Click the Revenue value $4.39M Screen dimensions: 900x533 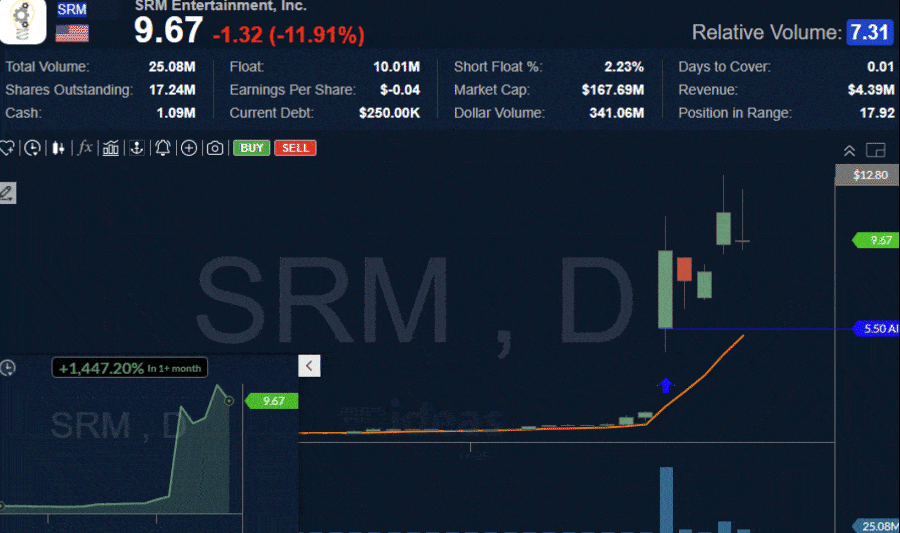(871, 90)
